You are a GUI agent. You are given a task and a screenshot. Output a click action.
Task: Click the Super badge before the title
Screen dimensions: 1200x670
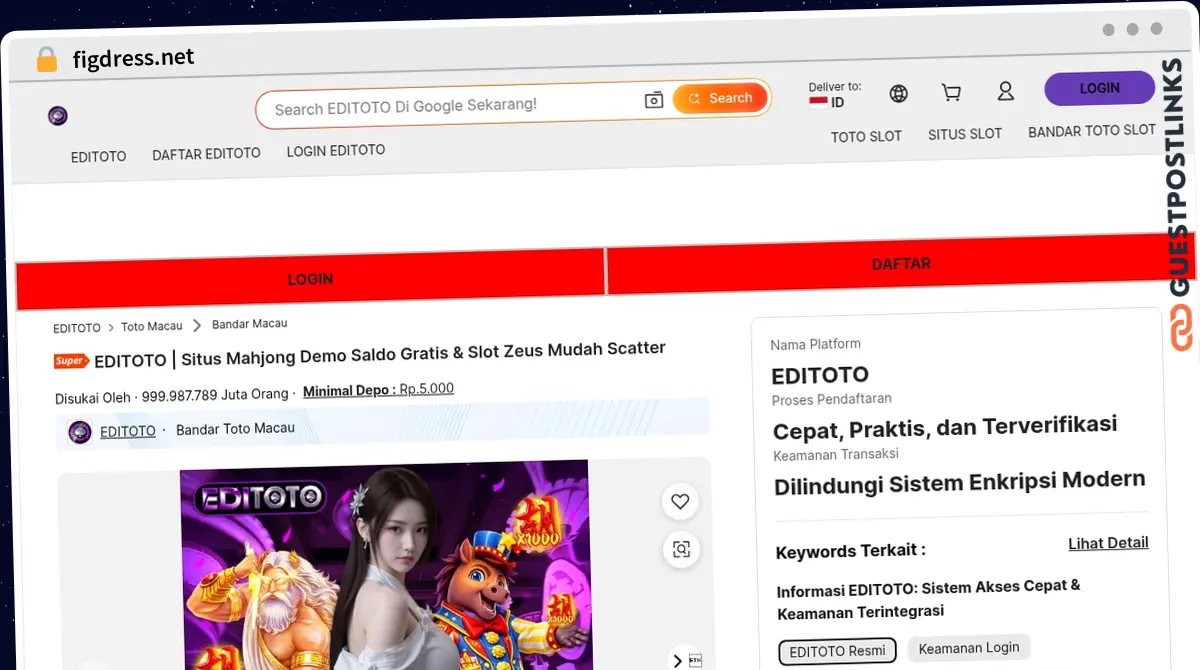(x=71, y=361)
